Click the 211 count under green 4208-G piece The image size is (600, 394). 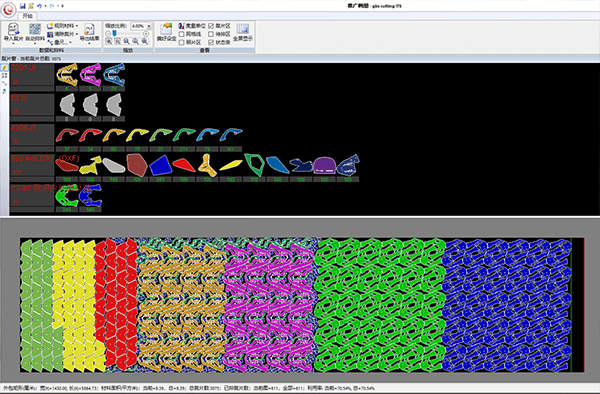184,149
